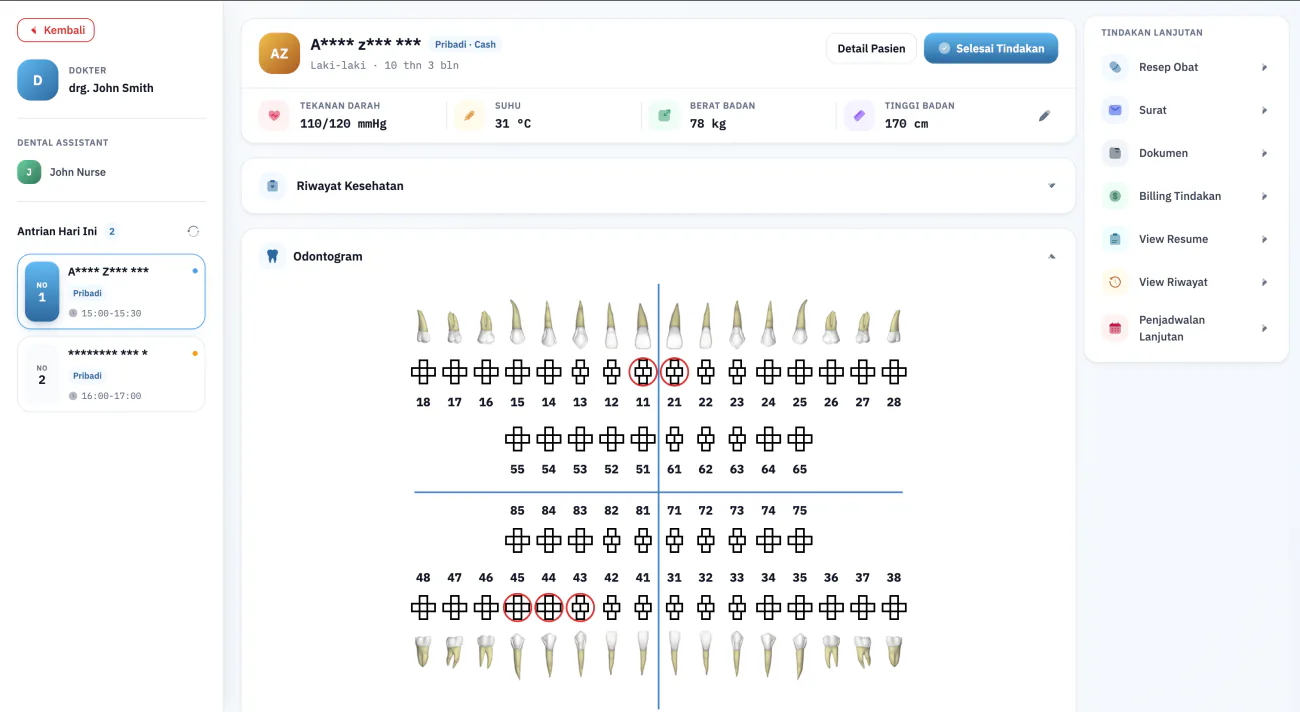Click the Billing Tindakan money icon
Screen dimensions: 1300x712
[1115, 196]
